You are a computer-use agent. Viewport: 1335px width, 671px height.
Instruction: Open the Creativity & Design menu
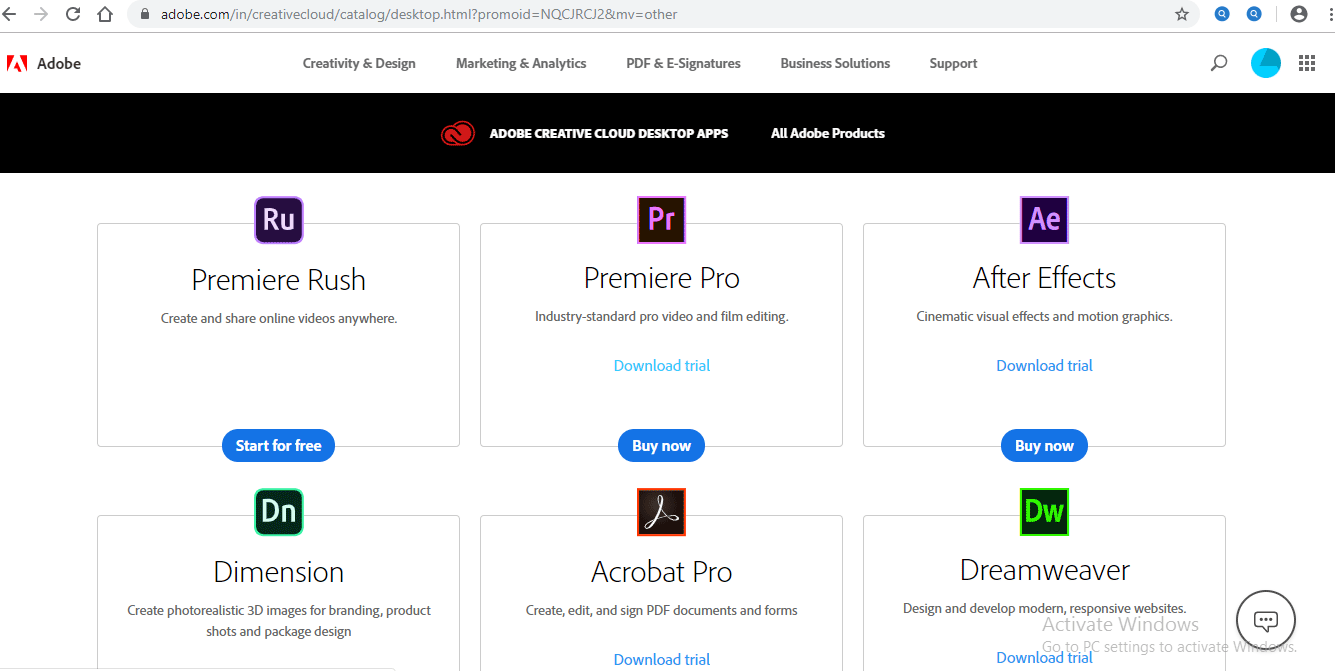pos(359,63)
